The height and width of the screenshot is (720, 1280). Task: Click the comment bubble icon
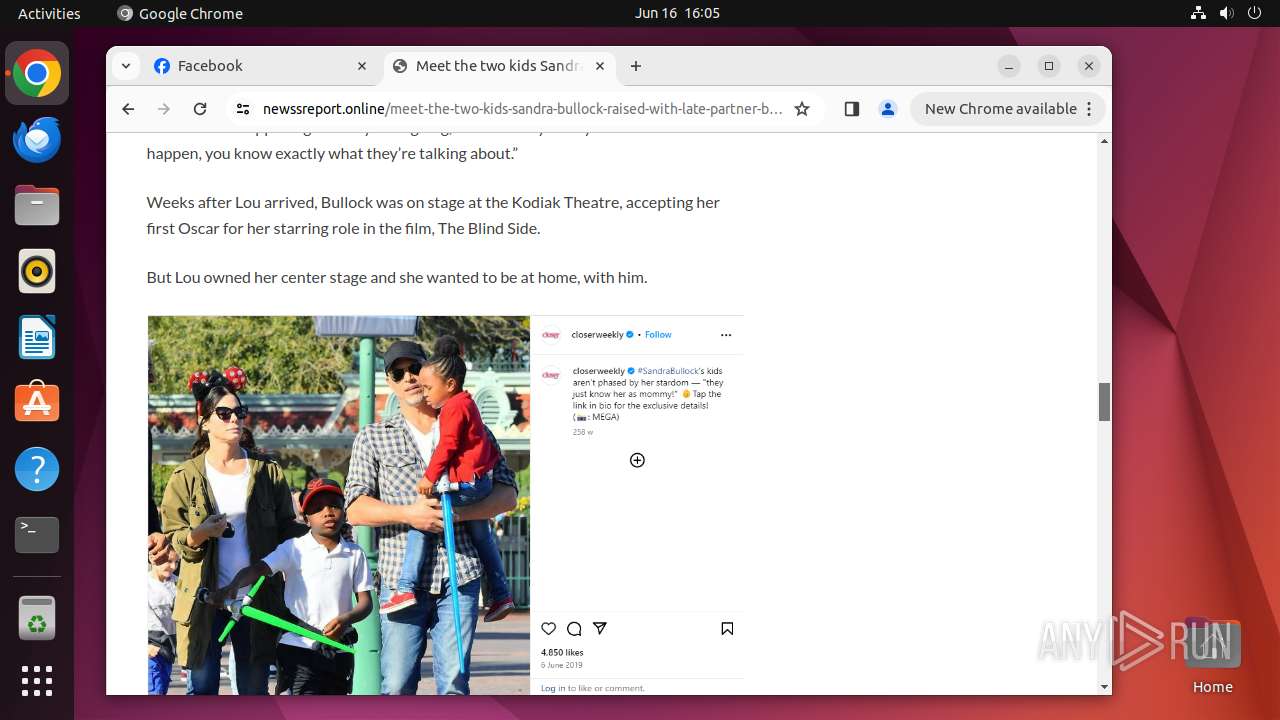(574, 629)
